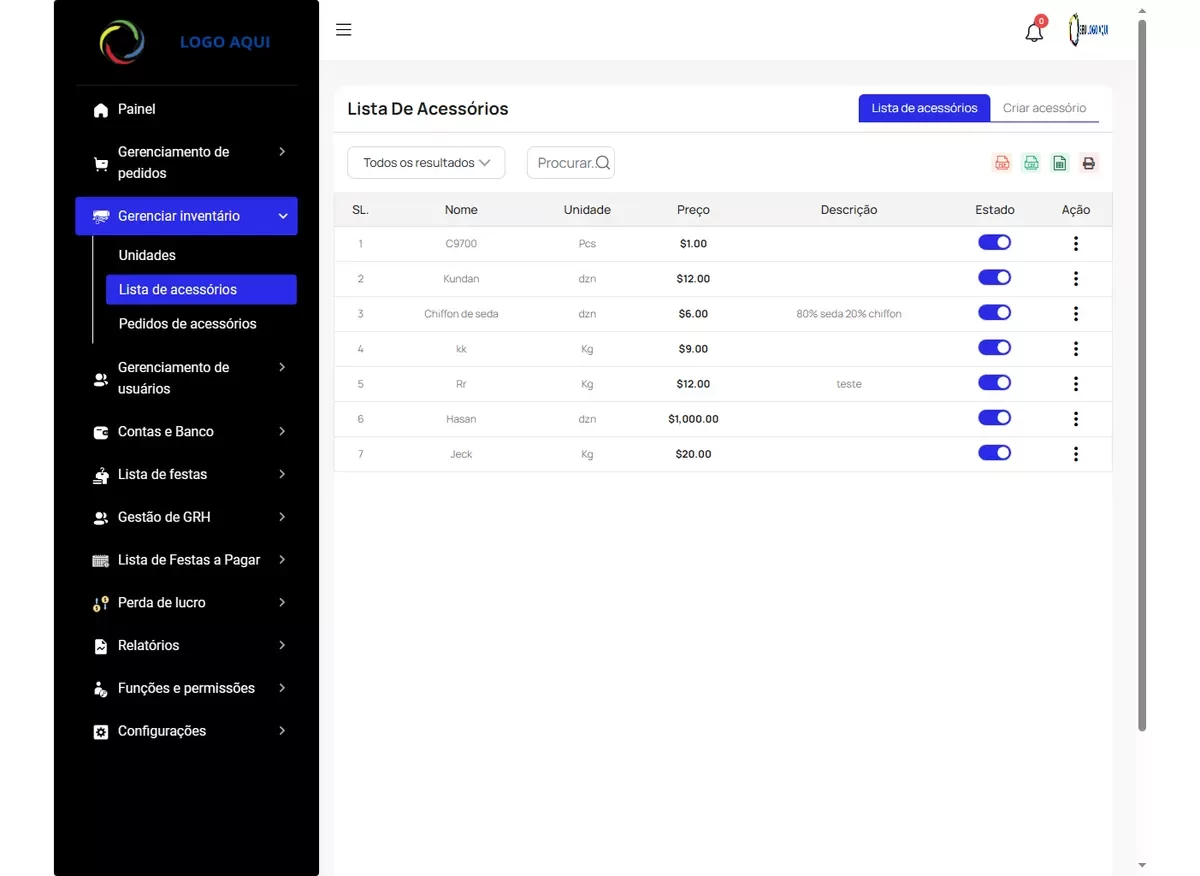The width and height of the screenshot is (1200, 876).
Task: Click the green CSV export icon
Action: 1031,163
